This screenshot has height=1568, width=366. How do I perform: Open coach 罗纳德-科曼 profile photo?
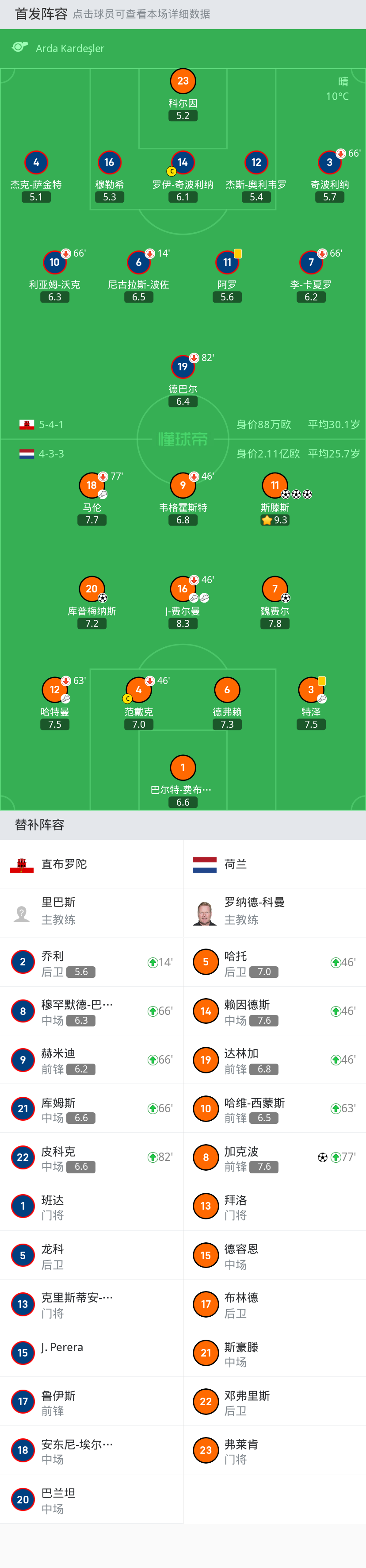[205, 913]
